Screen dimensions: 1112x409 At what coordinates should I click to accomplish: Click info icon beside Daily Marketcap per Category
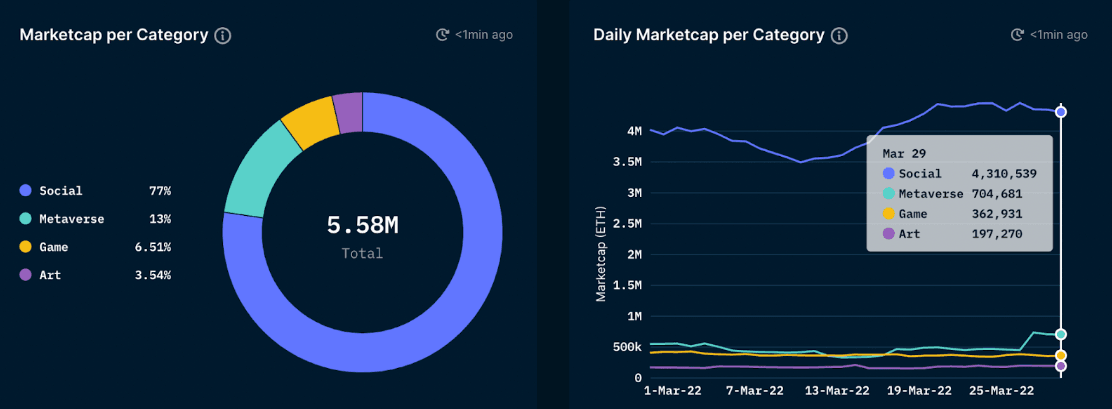pos(839,35)
